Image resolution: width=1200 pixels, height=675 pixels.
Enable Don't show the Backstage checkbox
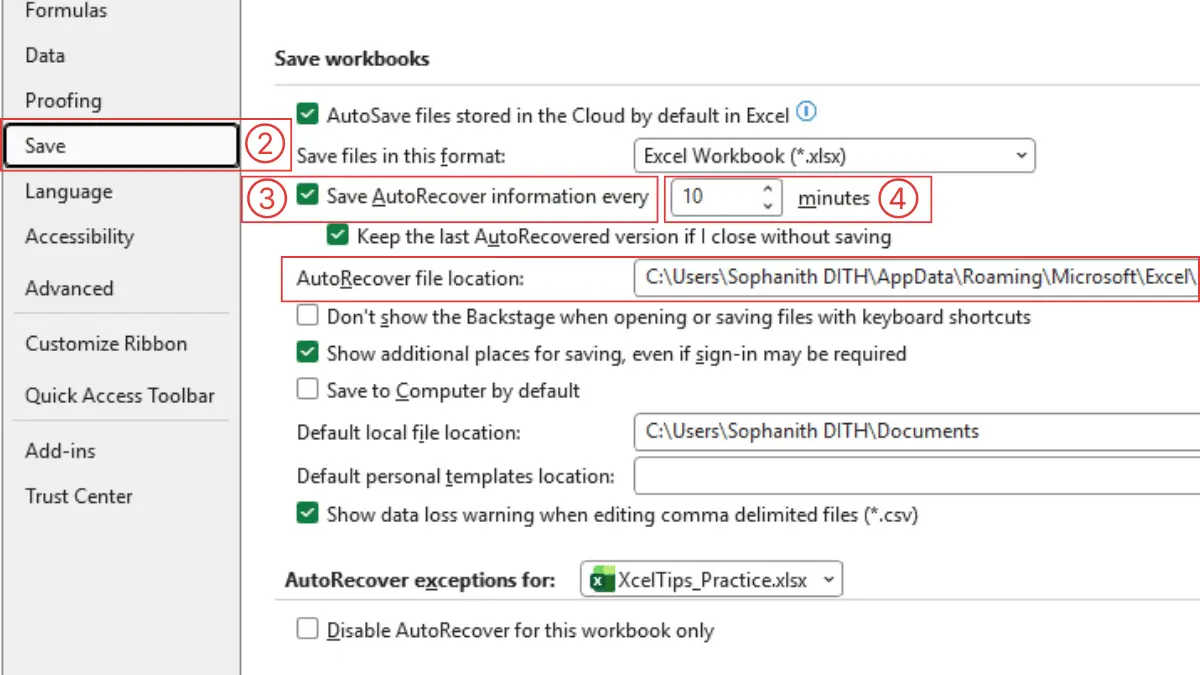coord(308,317)
